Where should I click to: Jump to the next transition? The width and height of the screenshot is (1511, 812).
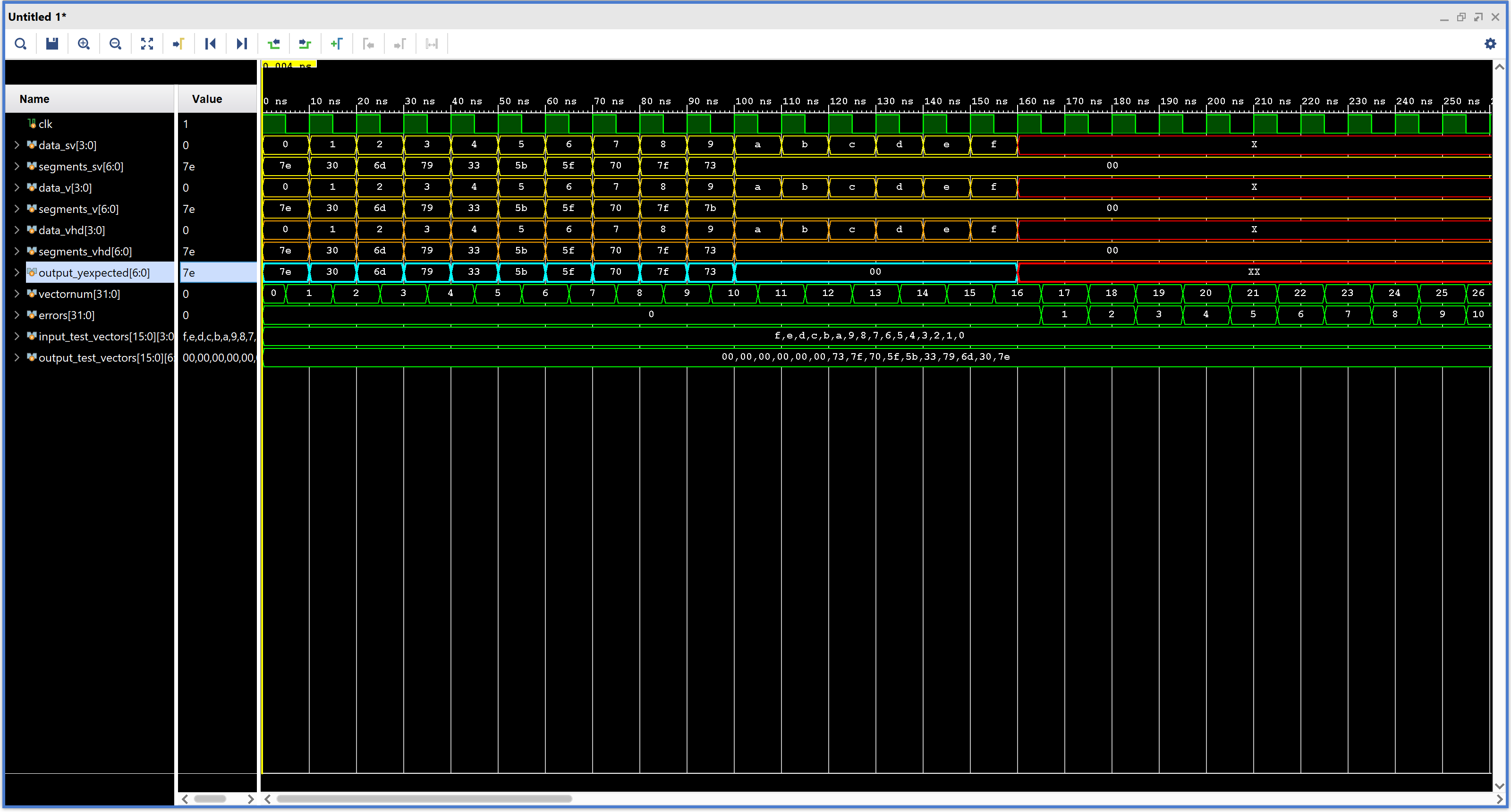pos(305,44)
